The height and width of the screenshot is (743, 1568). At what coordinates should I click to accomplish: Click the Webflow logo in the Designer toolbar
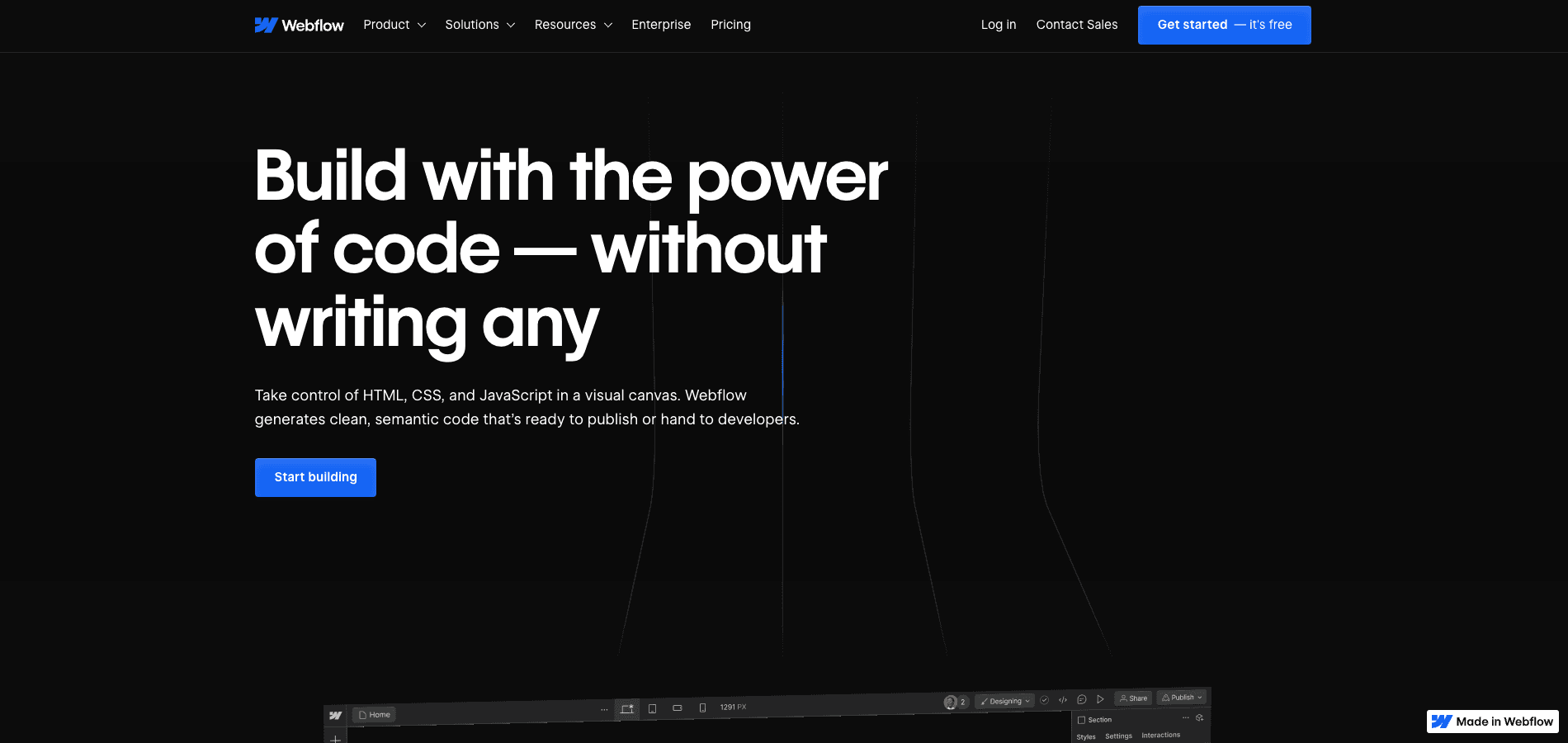pyautogui.click(x=335, y=716)
